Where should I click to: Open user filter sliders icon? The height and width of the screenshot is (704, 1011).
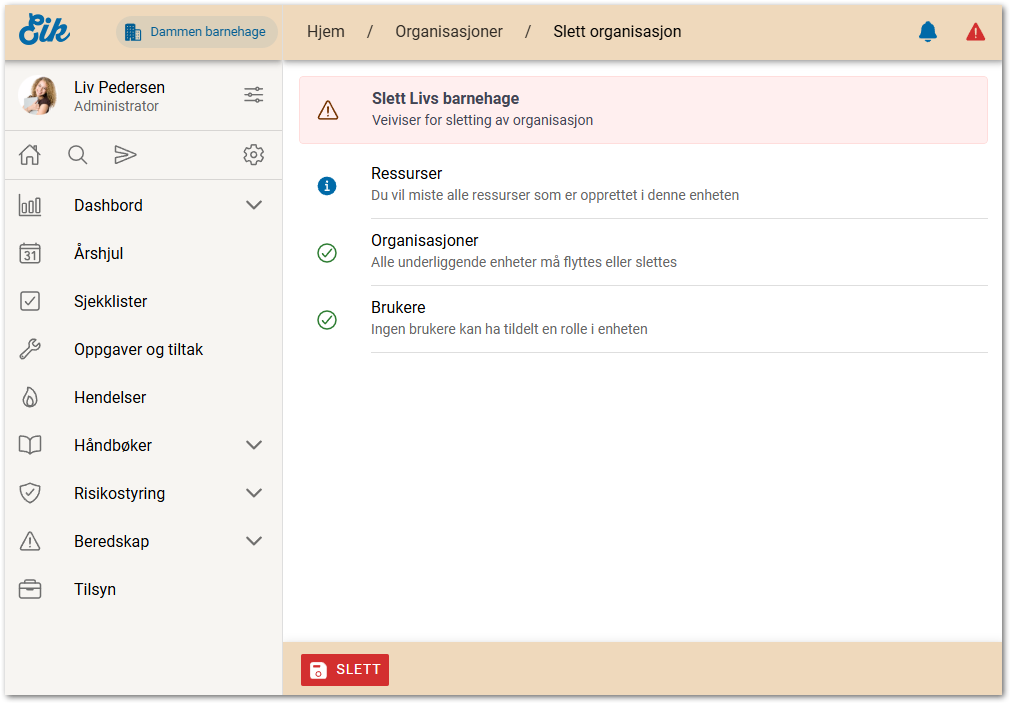[254, 95]
